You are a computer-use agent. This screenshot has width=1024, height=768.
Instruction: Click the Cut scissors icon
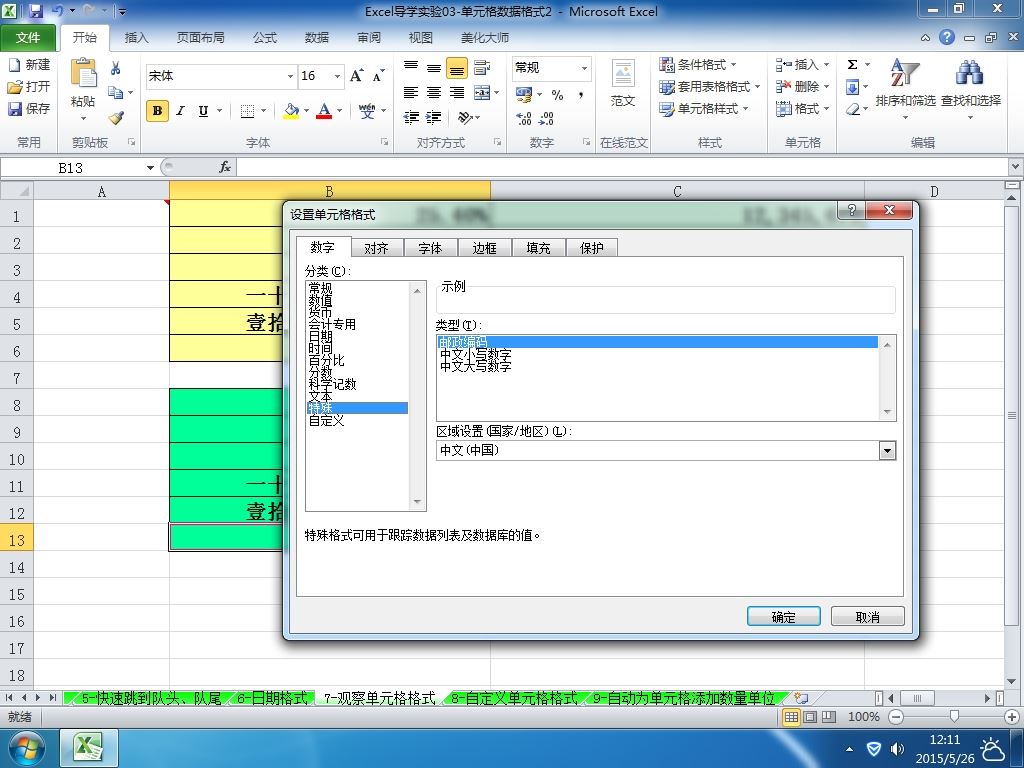(116, 68)
